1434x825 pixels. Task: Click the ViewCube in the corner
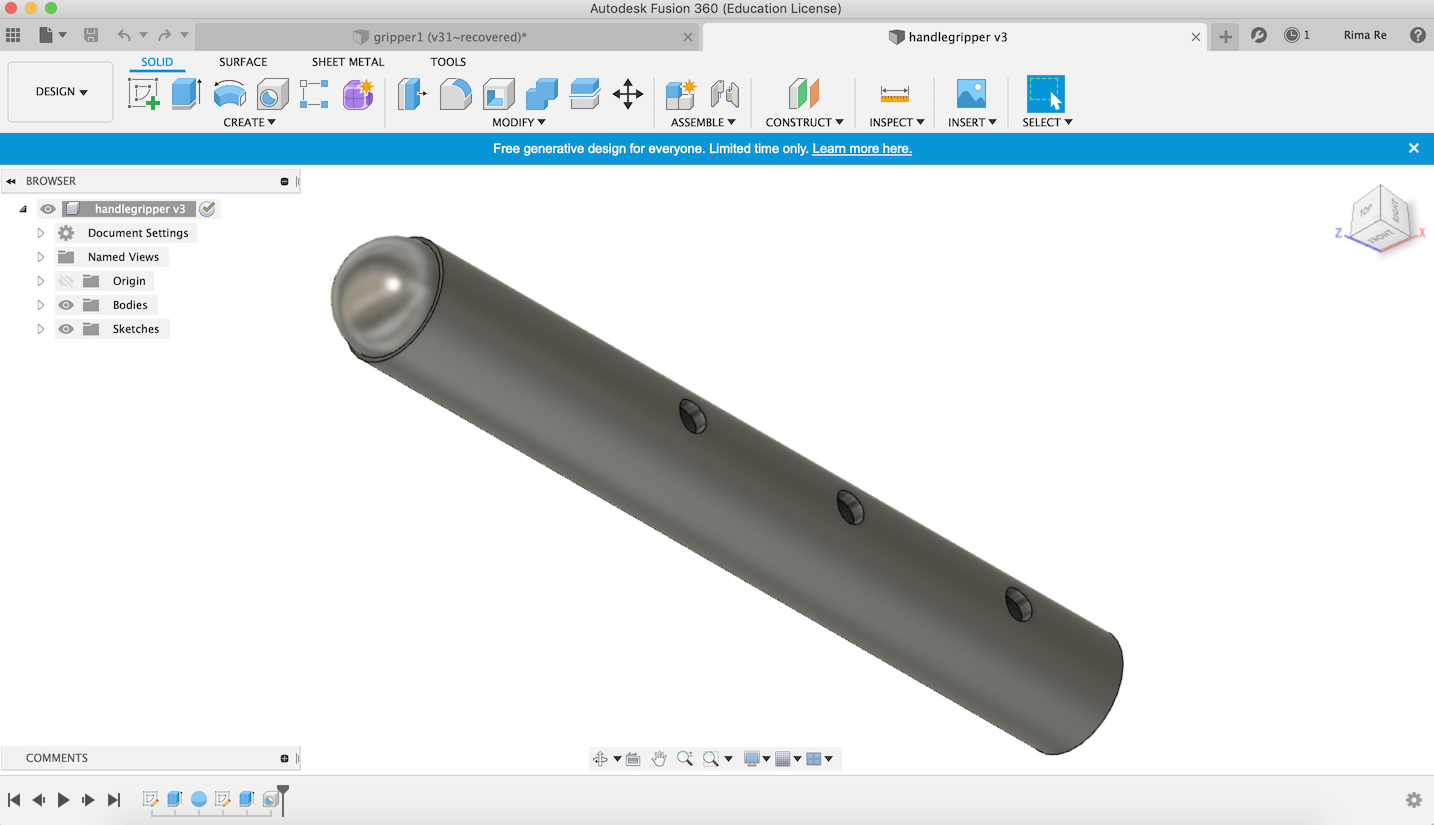(1382, 216)
